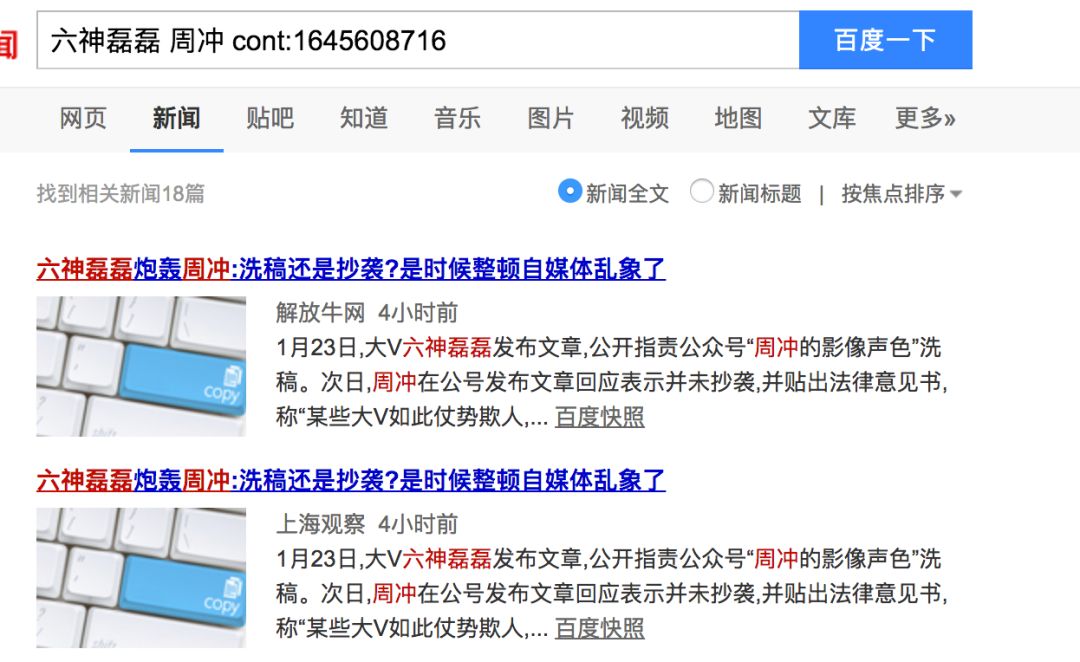Open the 解放牛网 result headline

pyautogui.click(x=351, y=269)
